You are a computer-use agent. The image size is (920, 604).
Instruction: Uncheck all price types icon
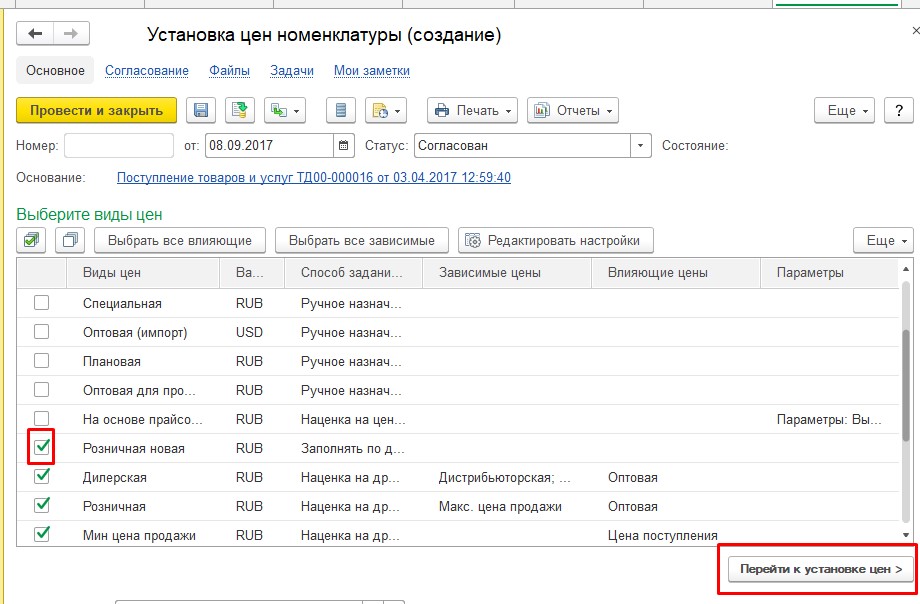click(70, 240)
